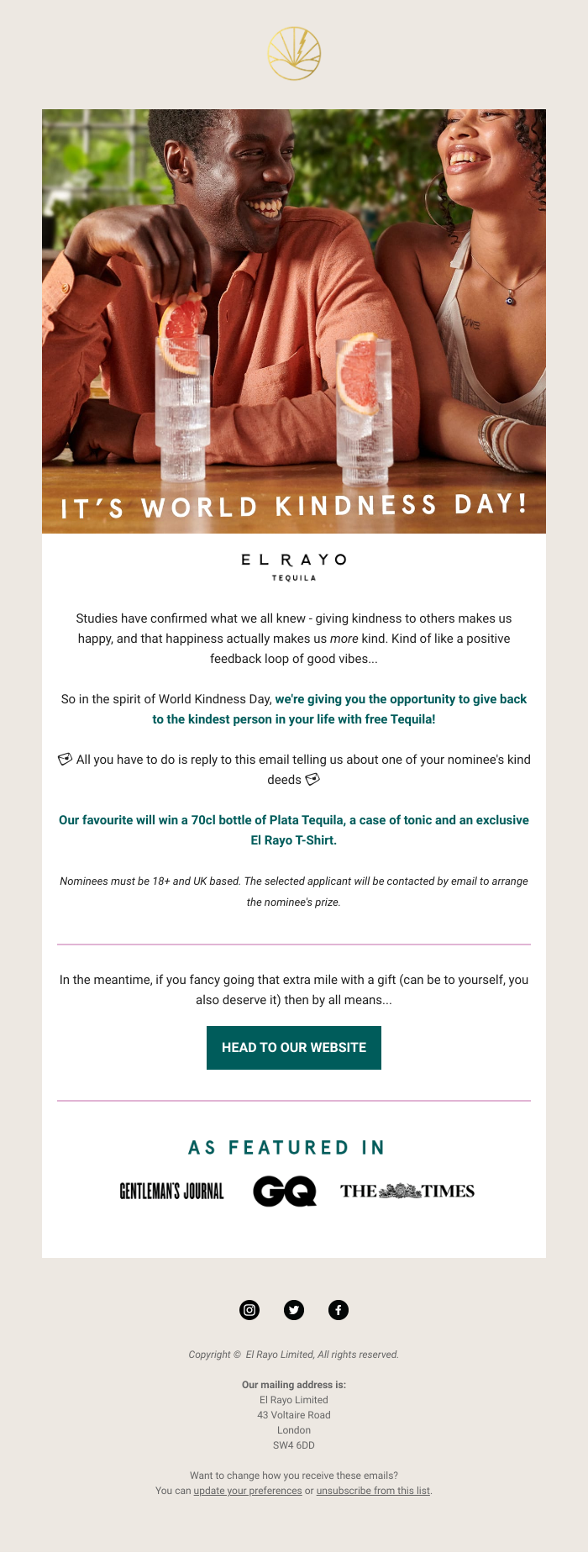Screen dimensions: 588x1568
Task: Click the gold El Rayo sun logo
Action: [x=294, y=54]
